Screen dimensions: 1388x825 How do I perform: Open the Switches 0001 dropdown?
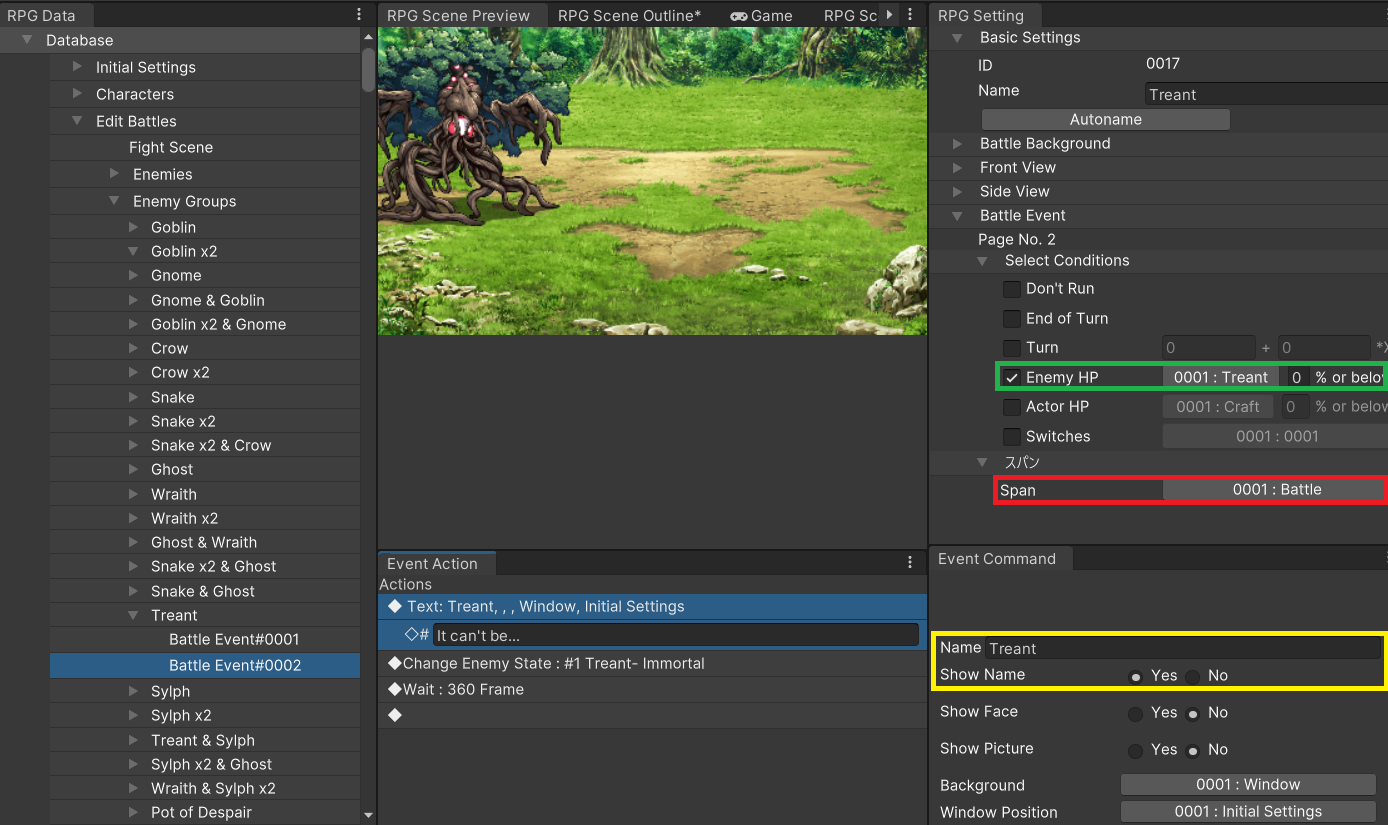pyautogui.click(x=1275, y=436)
